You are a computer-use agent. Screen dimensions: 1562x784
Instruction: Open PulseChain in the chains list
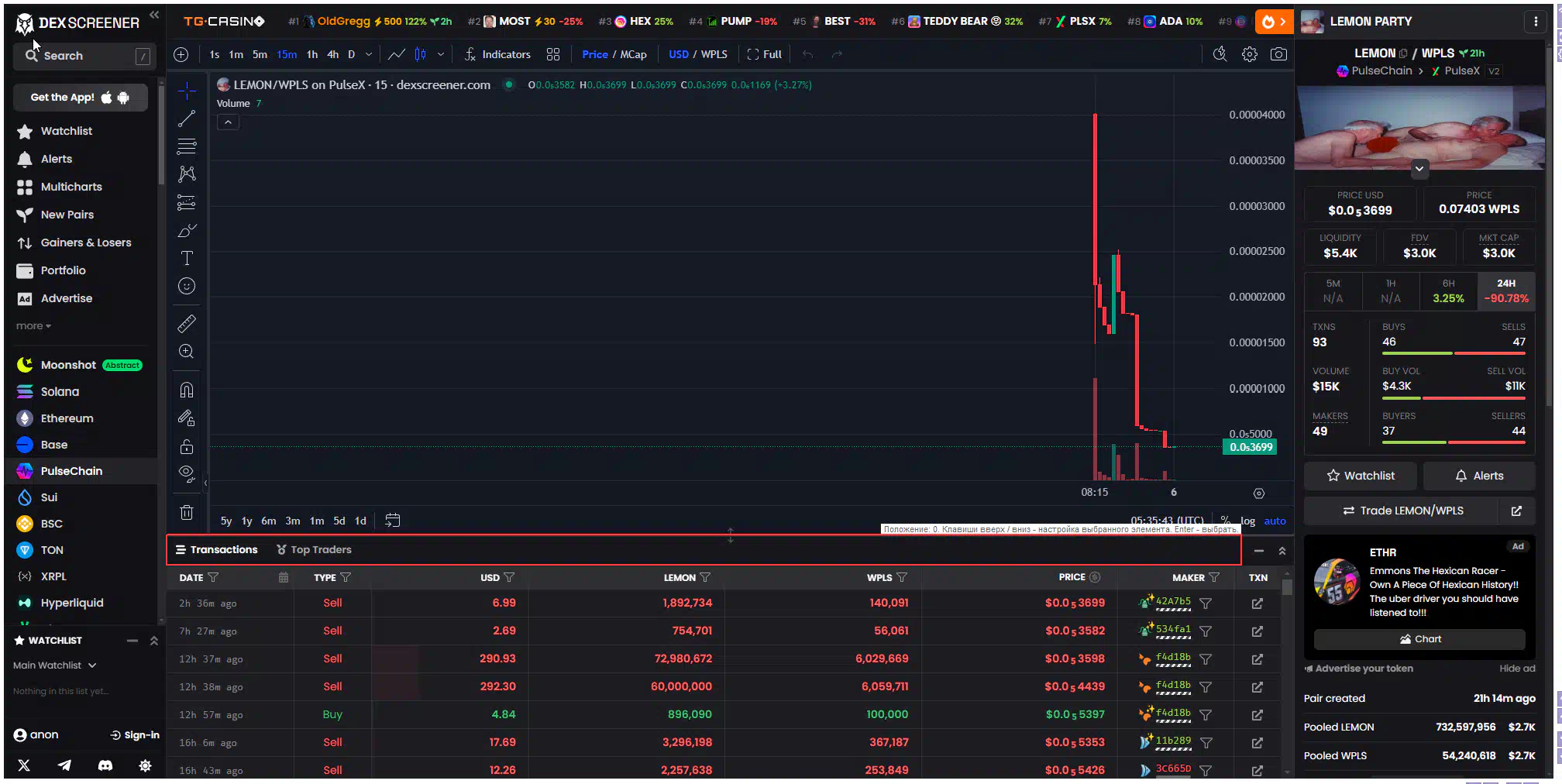pyautogui.click(x=81, y=471)
